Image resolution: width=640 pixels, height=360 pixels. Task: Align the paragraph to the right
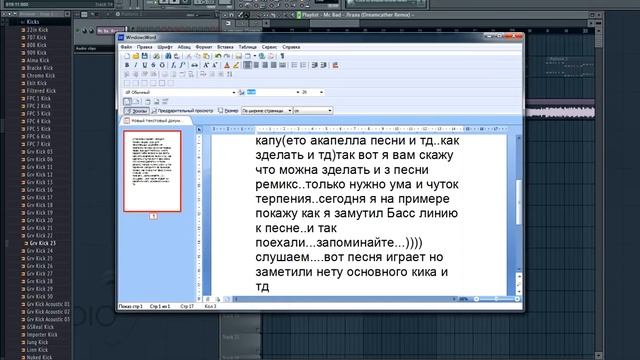pyautogui.click(x=265, y=65)
